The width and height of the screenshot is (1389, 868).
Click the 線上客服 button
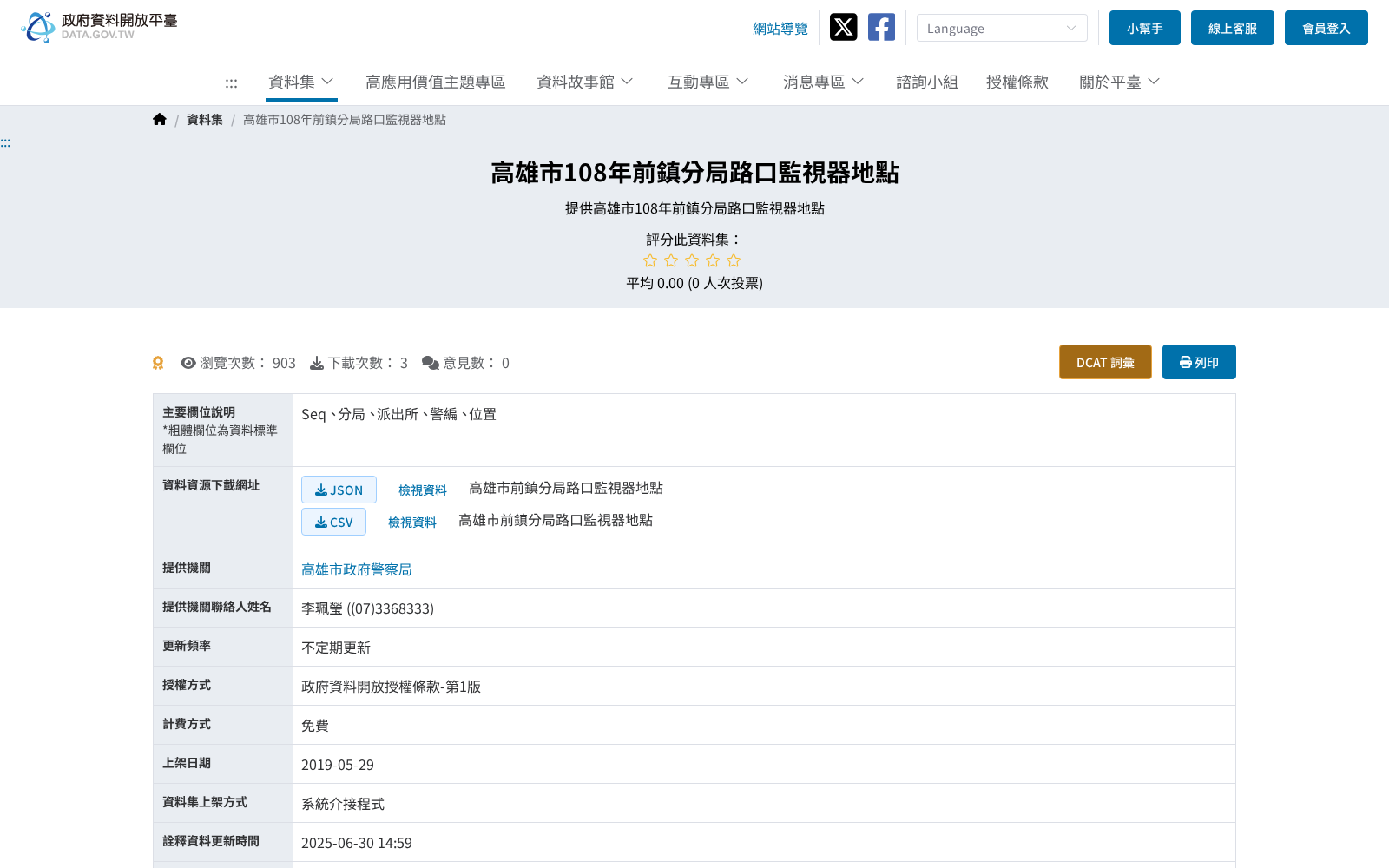pos(1233,28)
